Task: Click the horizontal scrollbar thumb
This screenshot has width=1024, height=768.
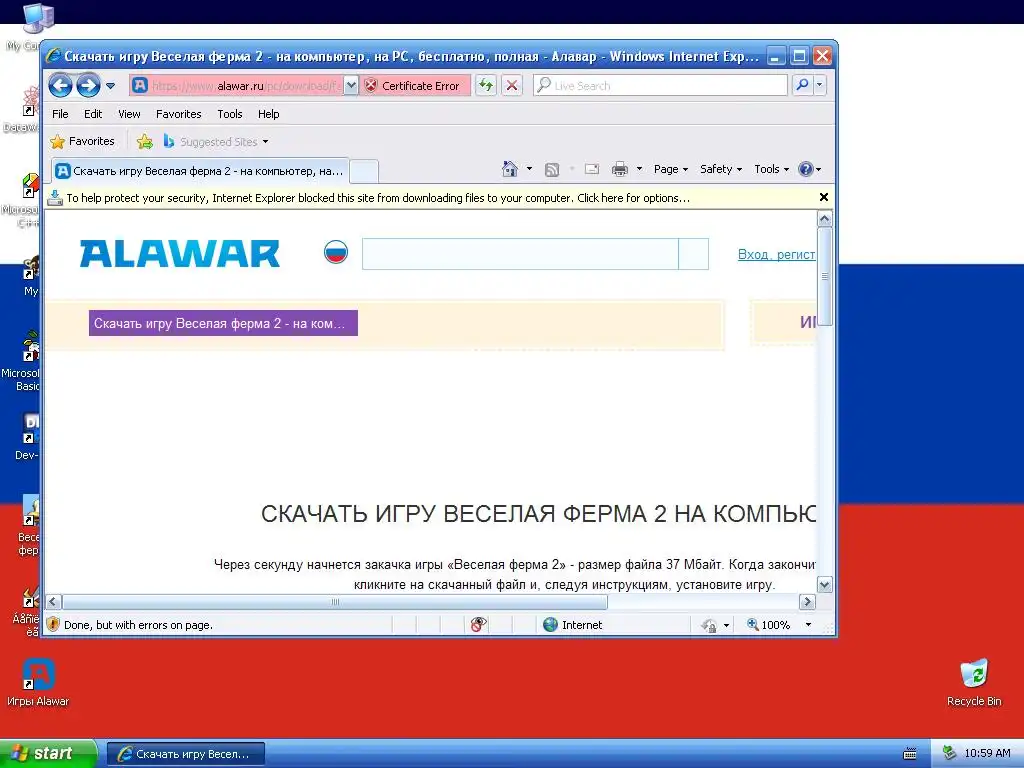Action: 335,602
